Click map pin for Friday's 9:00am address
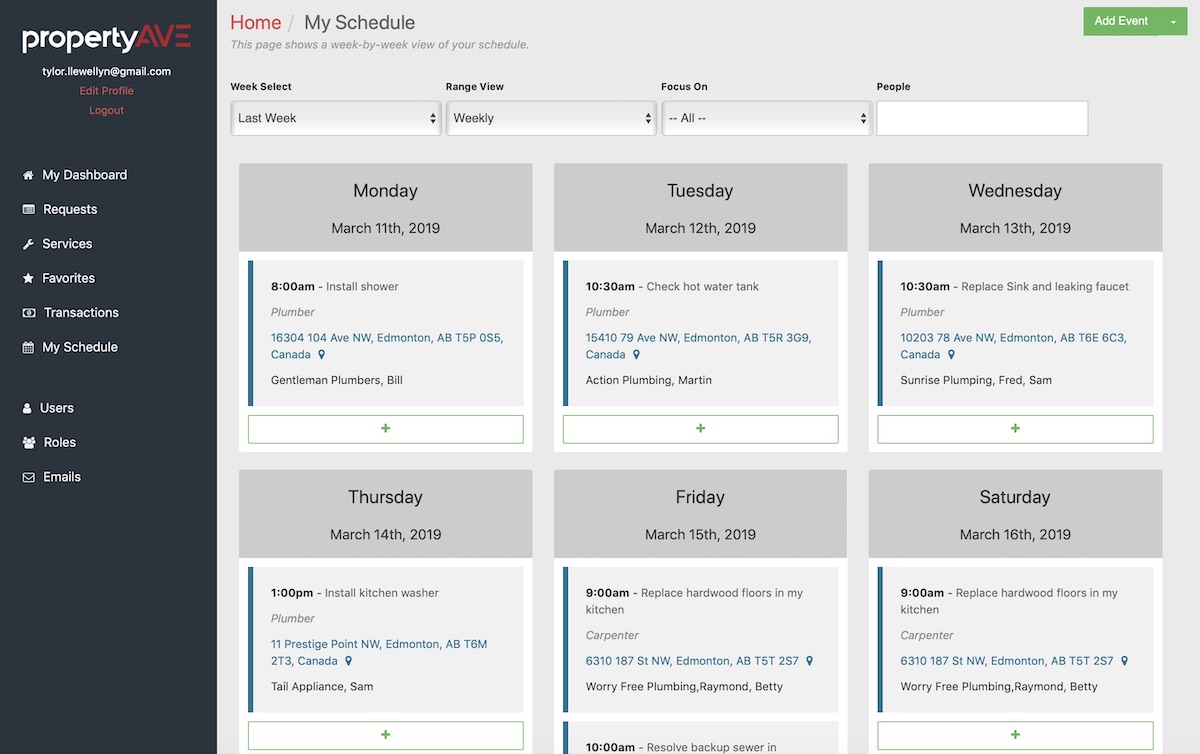This screenshot has width=1200, height=754. (810, 661)
